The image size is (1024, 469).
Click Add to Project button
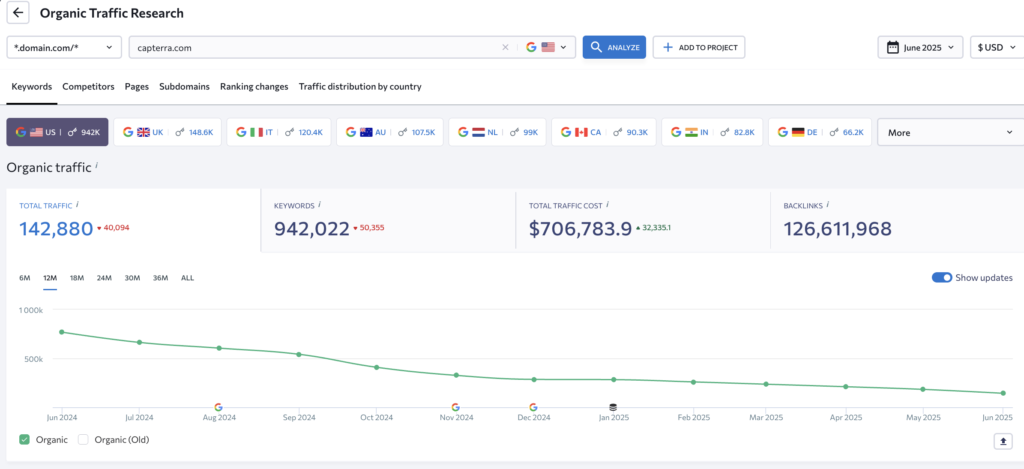[699, 47]
